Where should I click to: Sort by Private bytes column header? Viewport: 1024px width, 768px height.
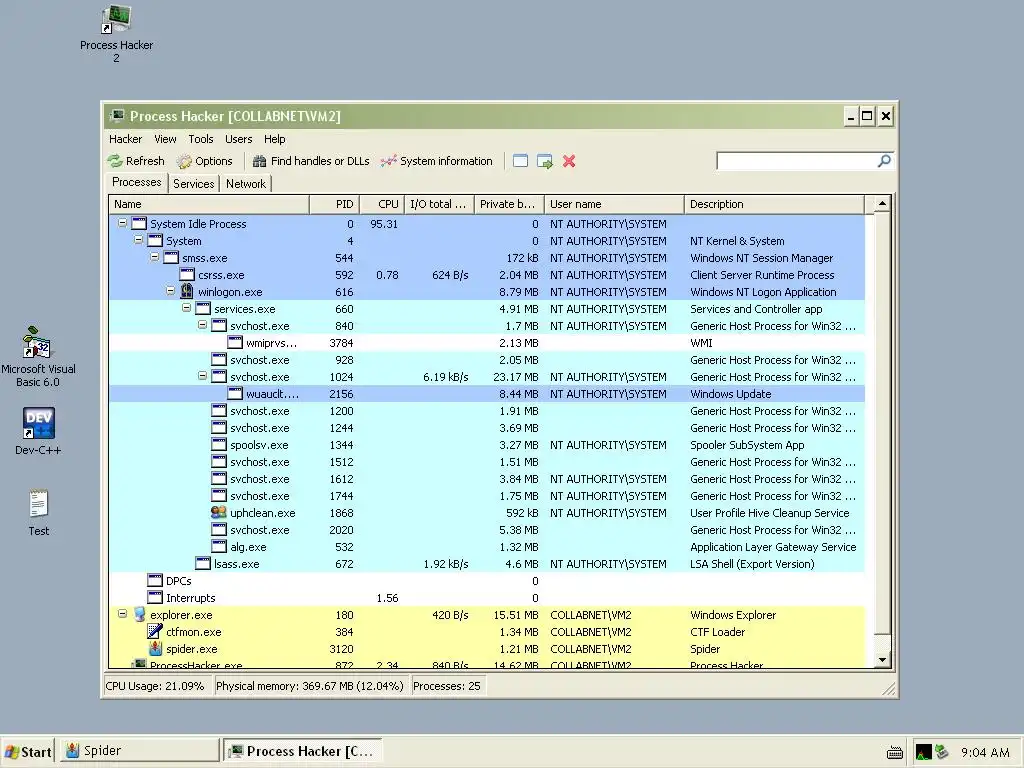click(509, 204)
